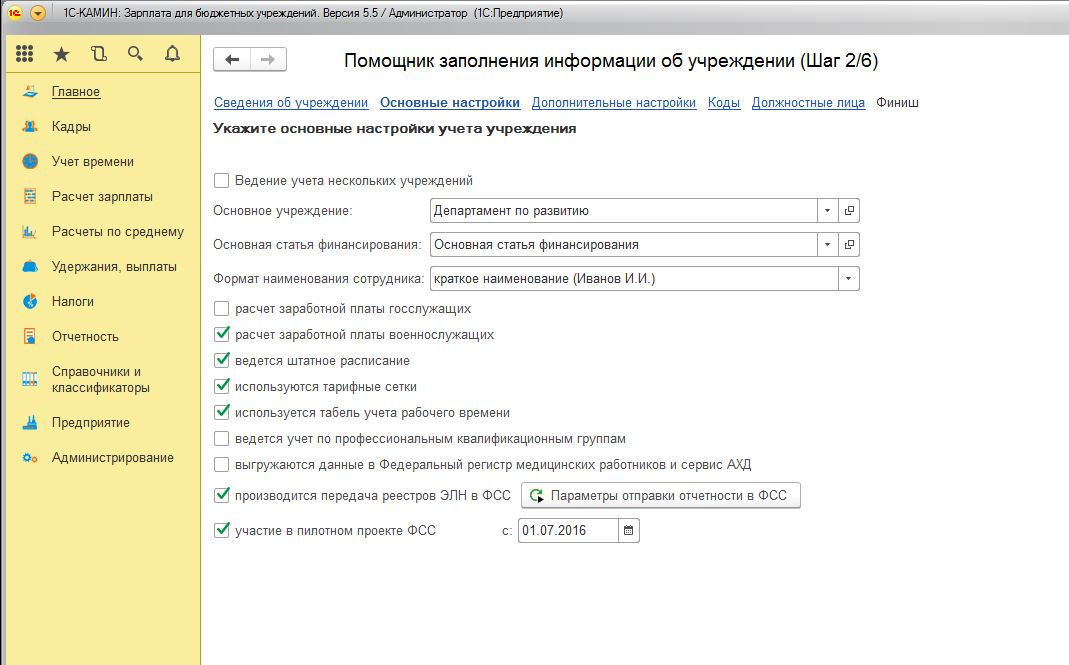The height and width of the screenshot is (665, 1069).
Task: Click the Search magnifier icon
Action: click(135, 54)
